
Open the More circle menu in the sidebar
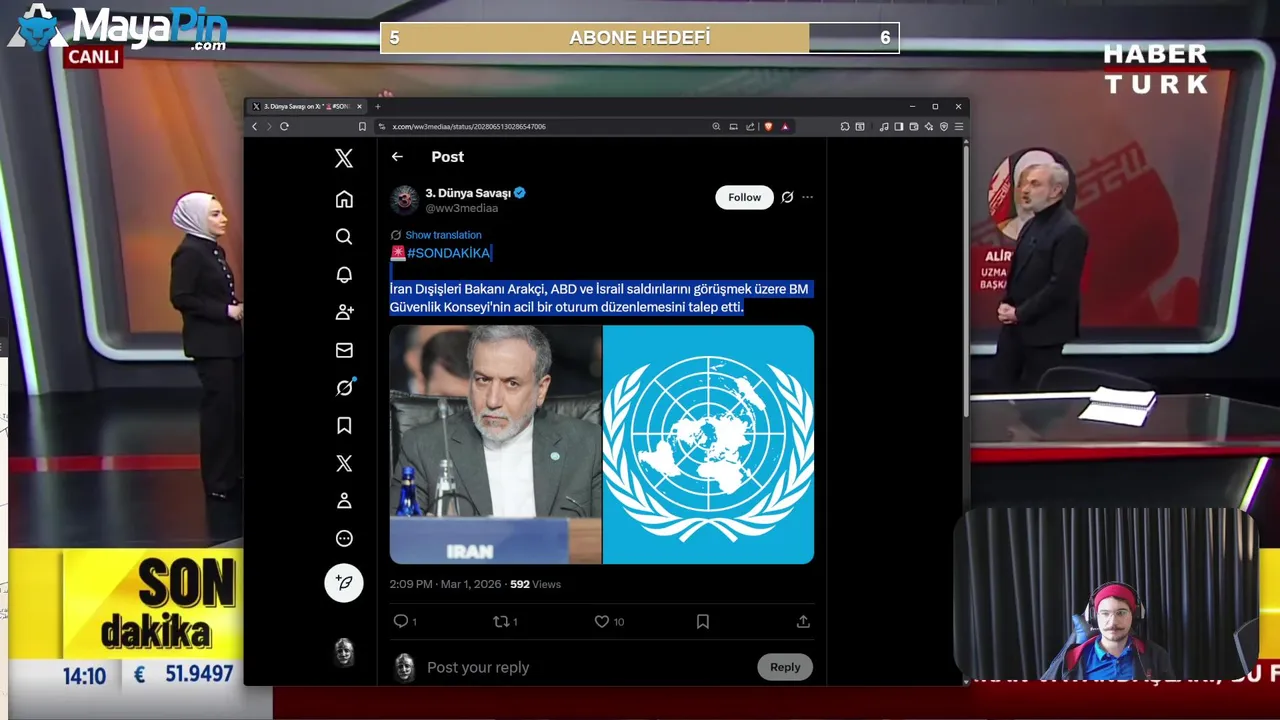[344, 539]
